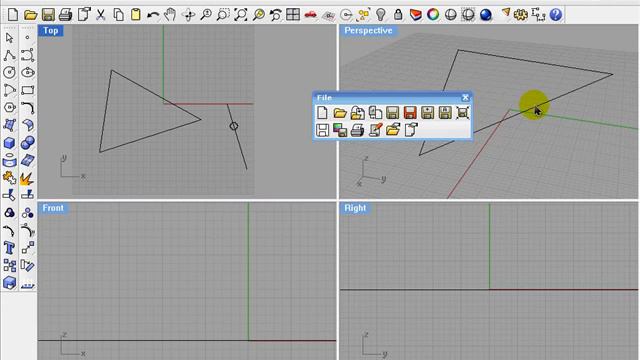Click Save disk icon in main toolbar

coord(48,15)
